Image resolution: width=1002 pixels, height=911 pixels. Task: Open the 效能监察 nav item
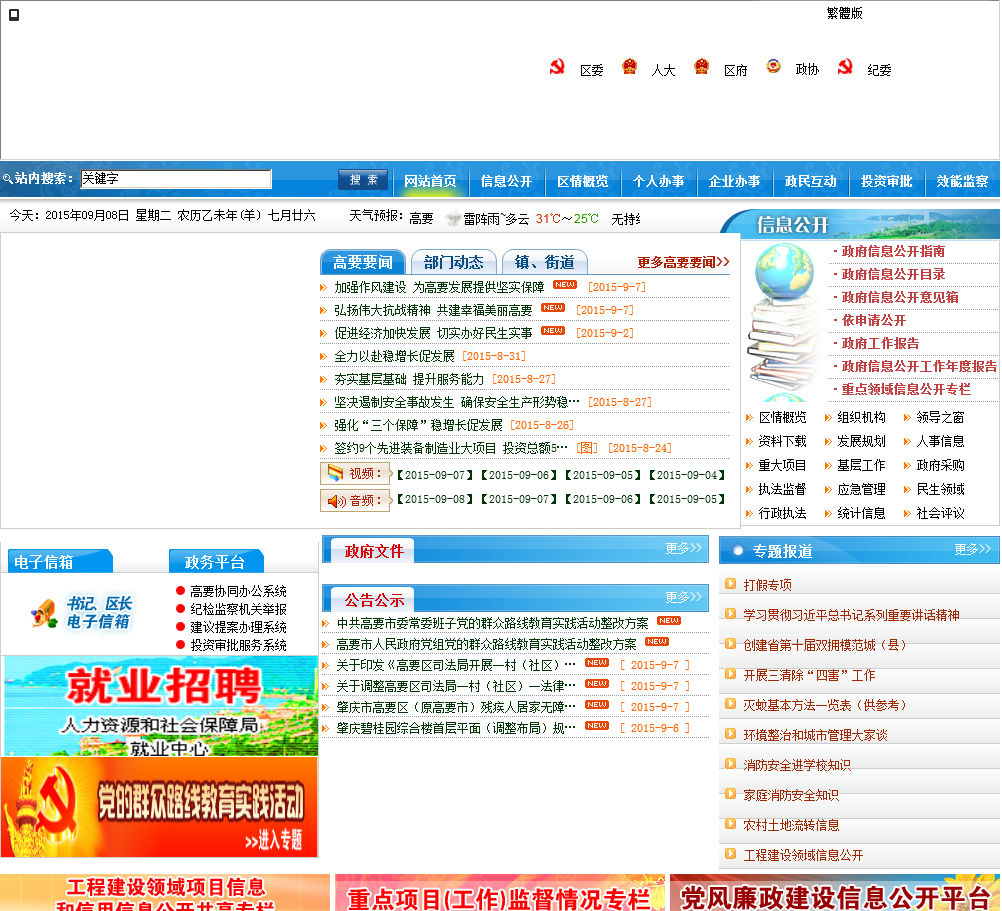point(962,181)
